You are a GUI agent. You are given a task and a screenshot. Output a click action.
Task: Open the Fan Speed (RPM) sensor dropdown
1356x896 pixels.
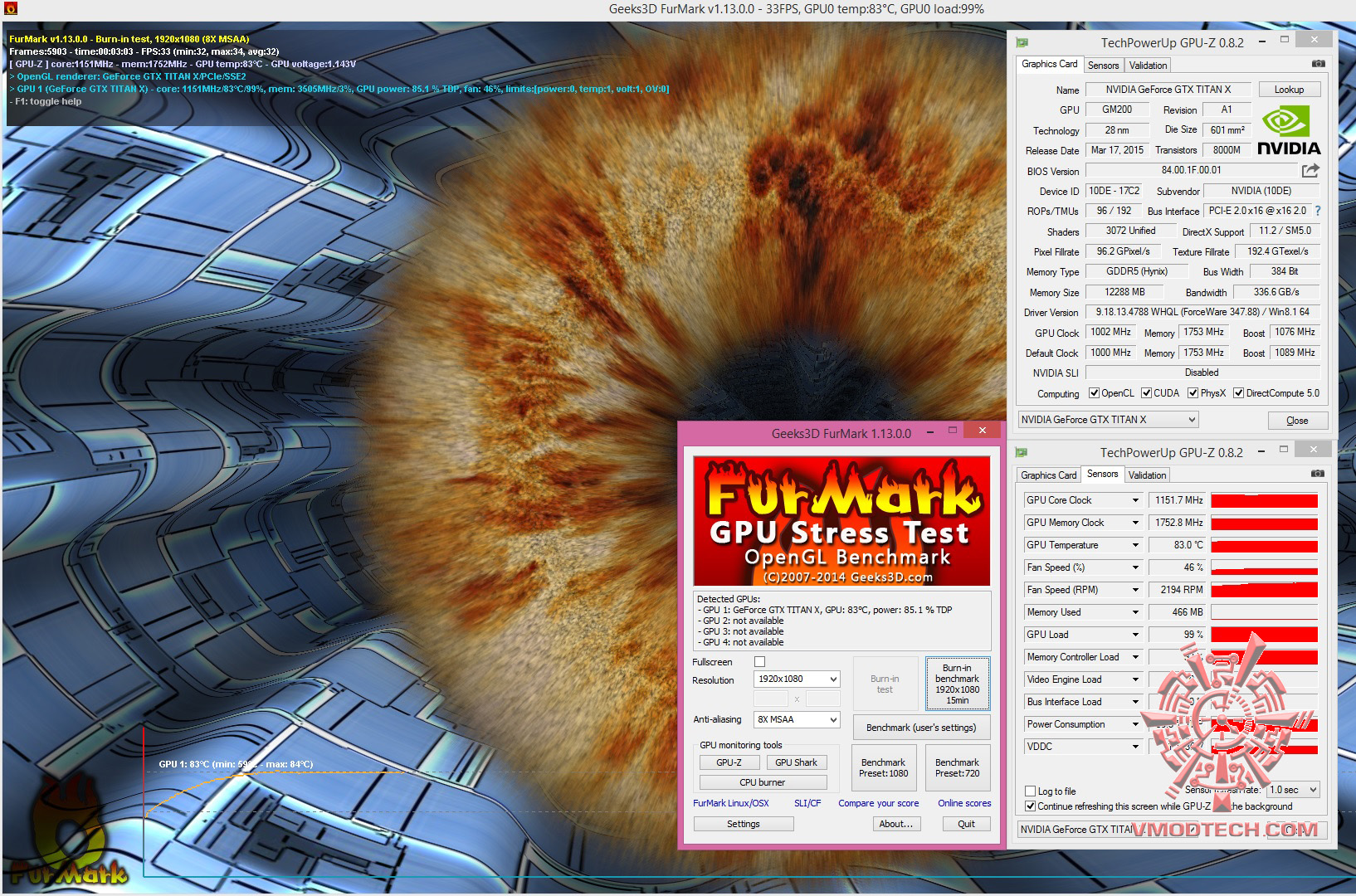1083,590
